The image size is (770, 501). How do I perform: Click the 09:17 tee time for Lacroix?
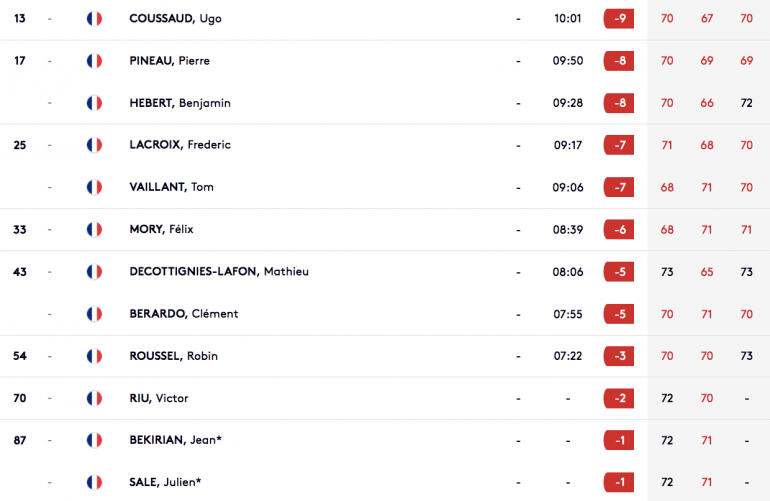[568, 145]
